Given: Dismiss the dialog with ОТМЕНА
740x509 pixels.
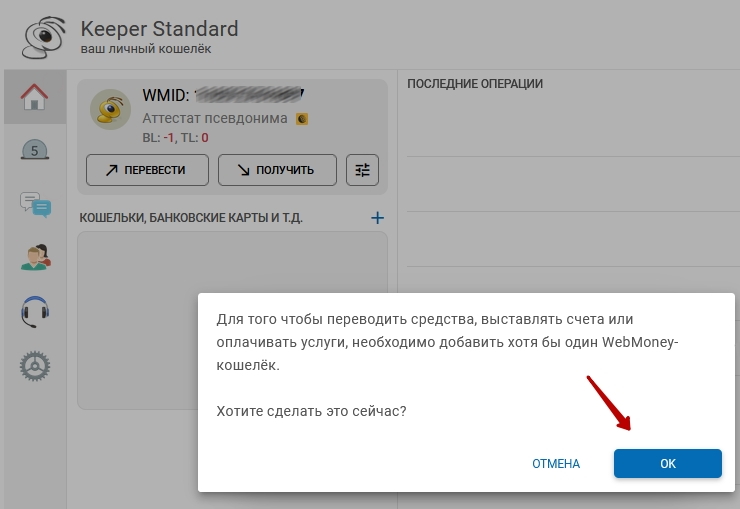Looking at the screenshot, I should [556, 464].
